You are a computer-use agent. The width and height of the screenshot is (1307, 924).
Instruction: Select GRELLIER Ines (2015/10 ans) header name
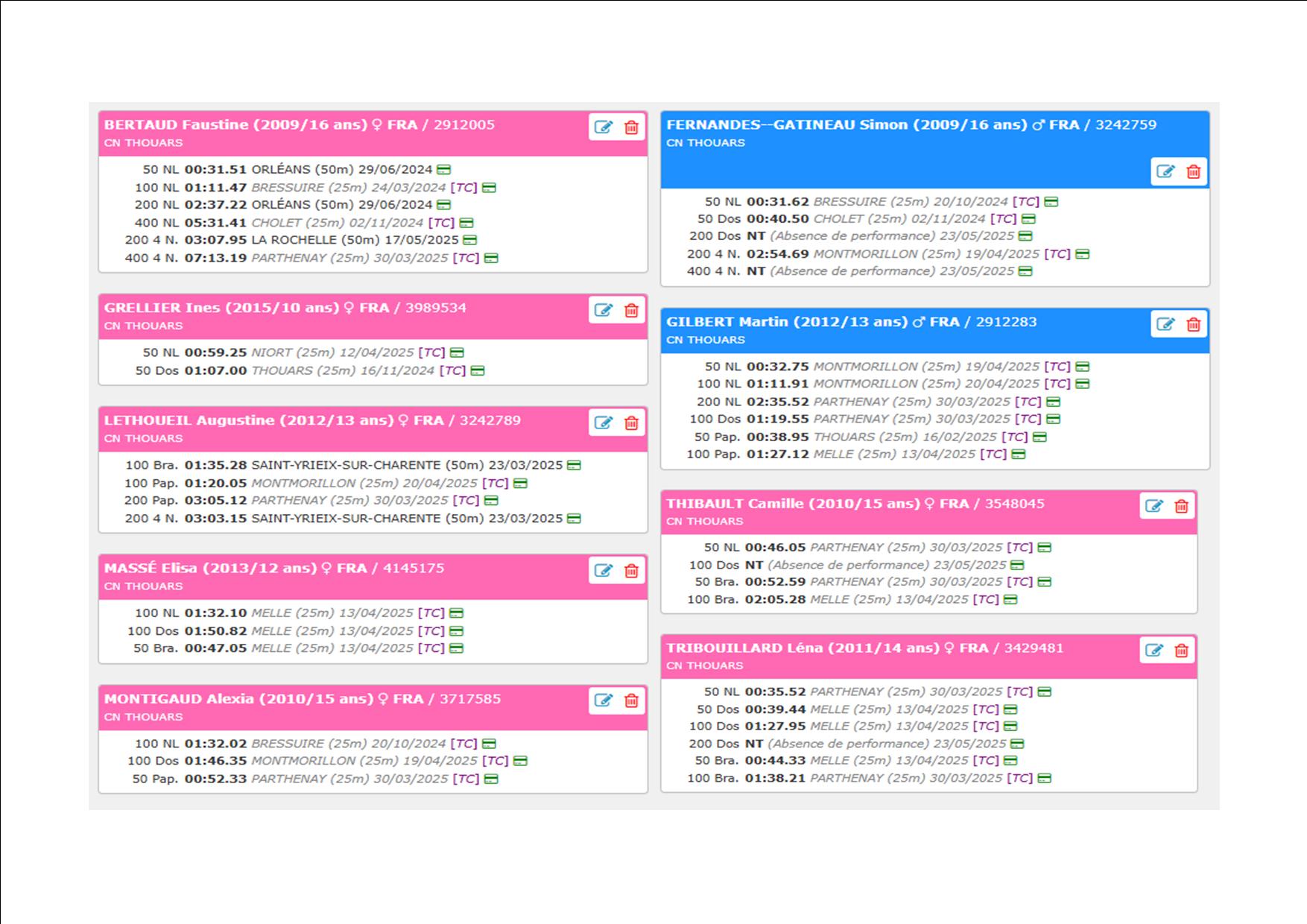click(221, 308)
